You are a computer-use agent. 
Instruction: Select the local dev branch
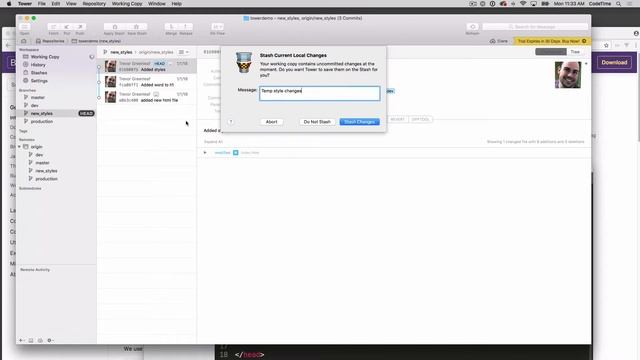point(56,105)
